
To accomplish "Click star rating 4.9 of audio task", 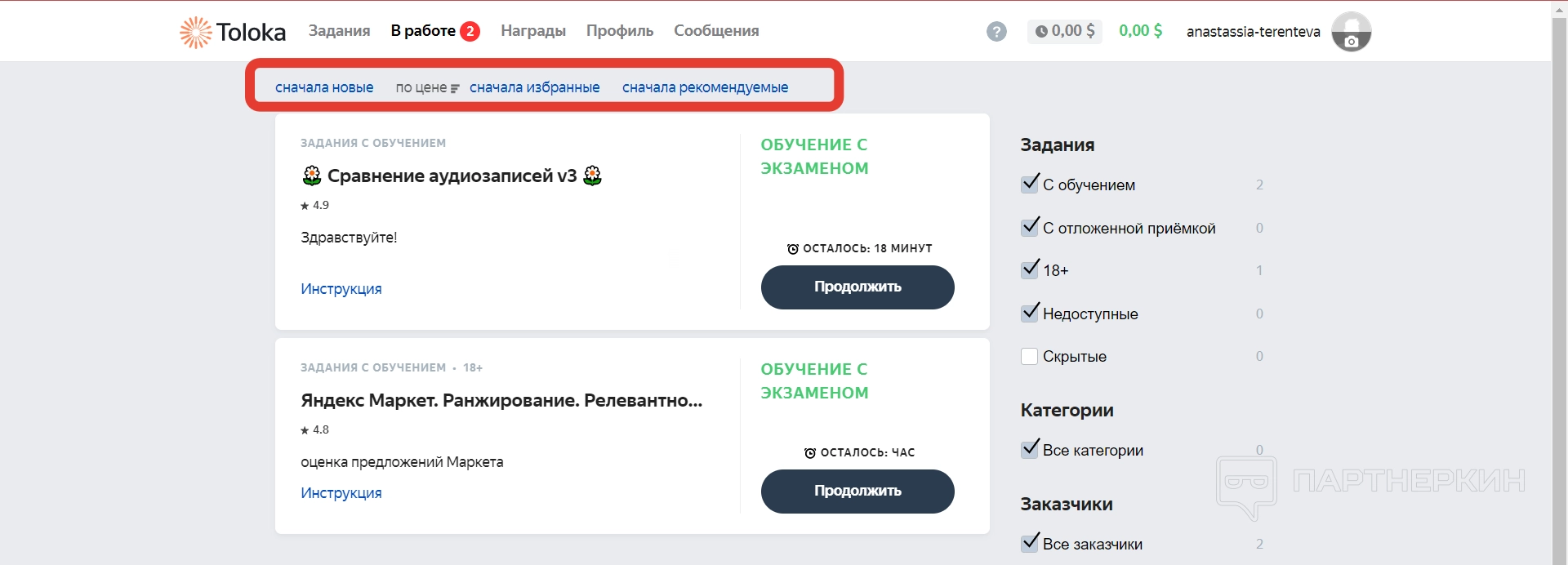I will [315, 205].
